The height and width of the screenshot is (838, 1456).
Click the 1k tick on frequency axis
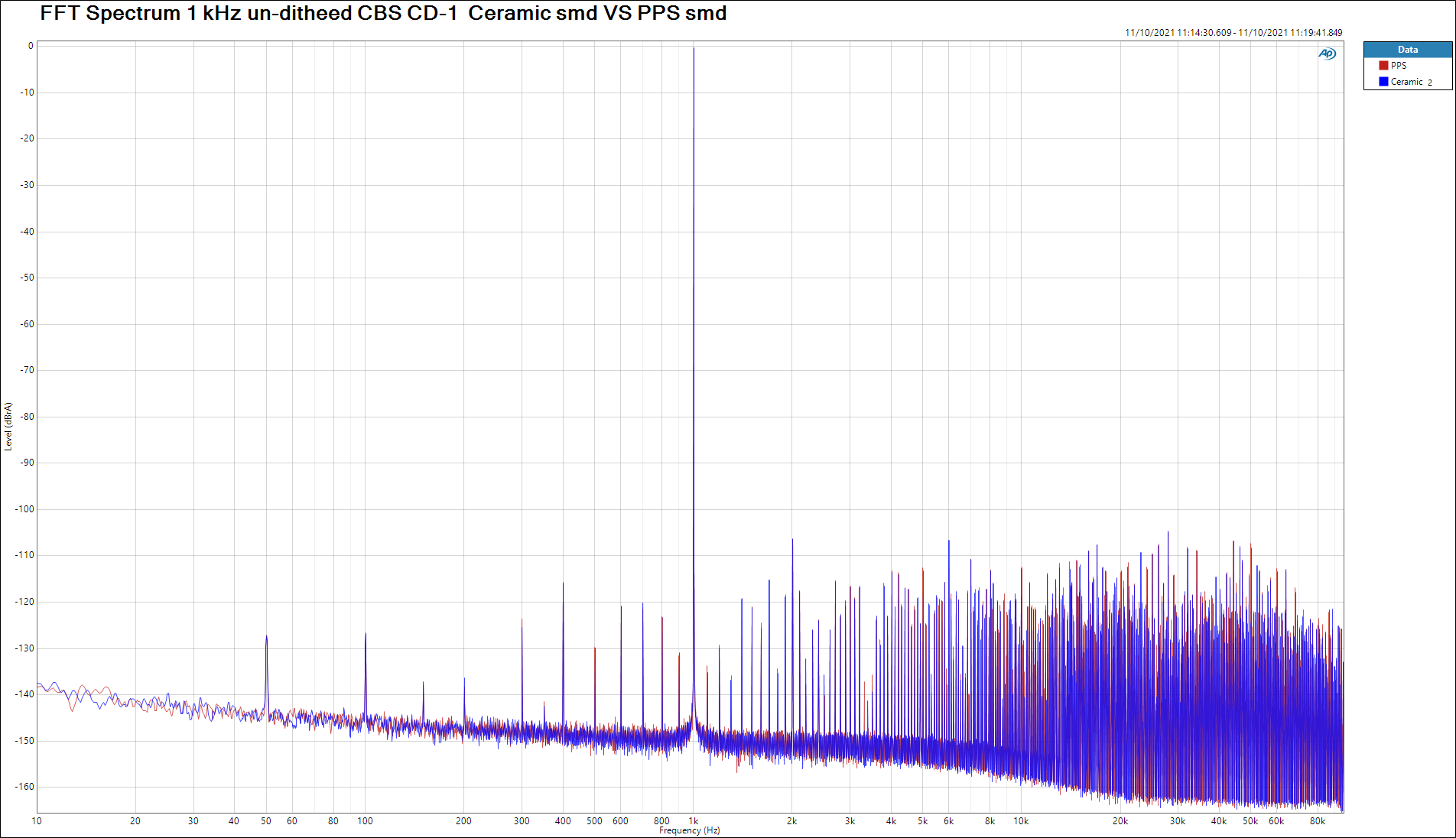tap(694, 821)
